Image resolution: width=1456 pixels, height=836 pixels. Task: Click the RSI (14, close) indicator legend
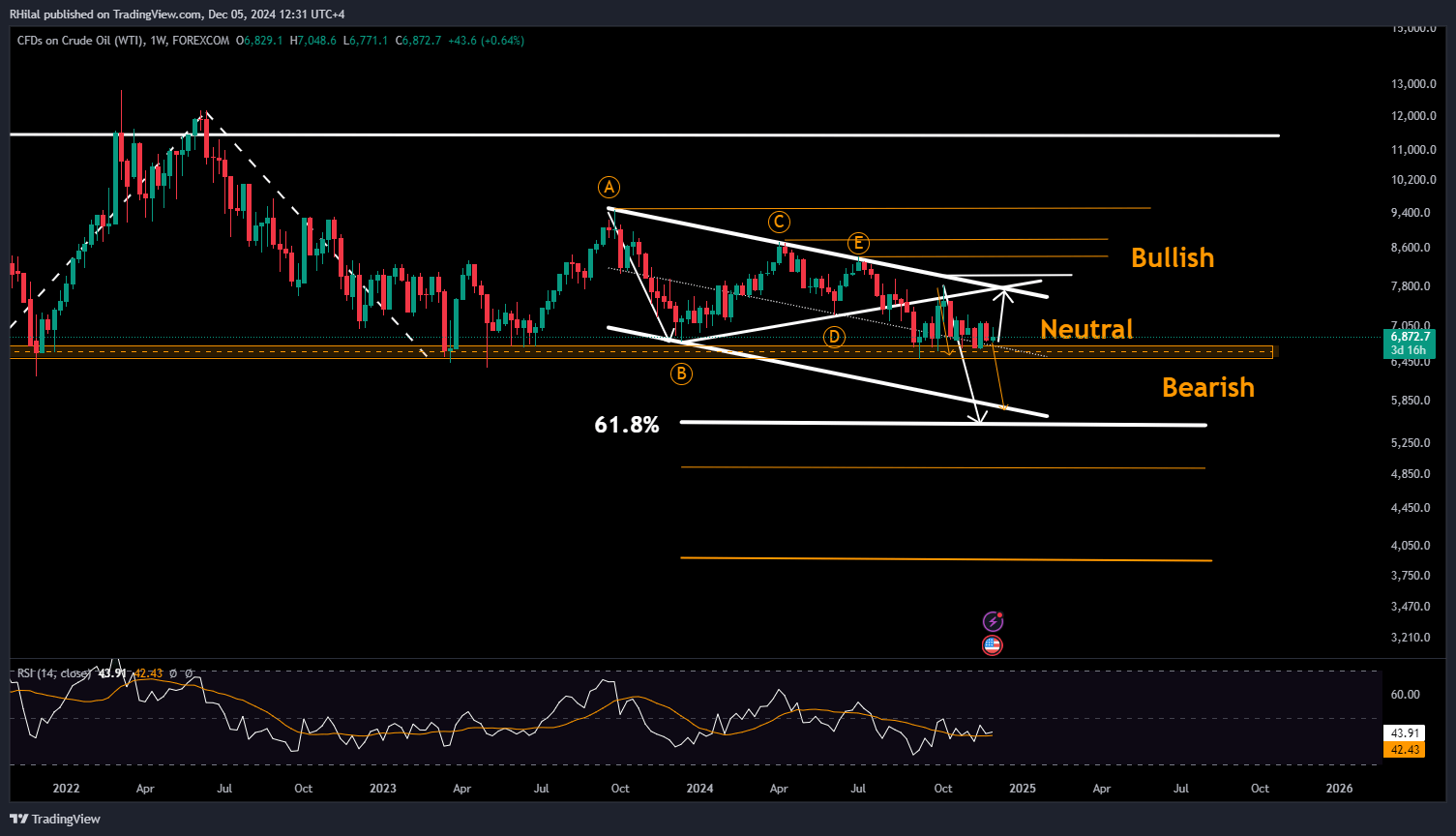pos(54,673)
